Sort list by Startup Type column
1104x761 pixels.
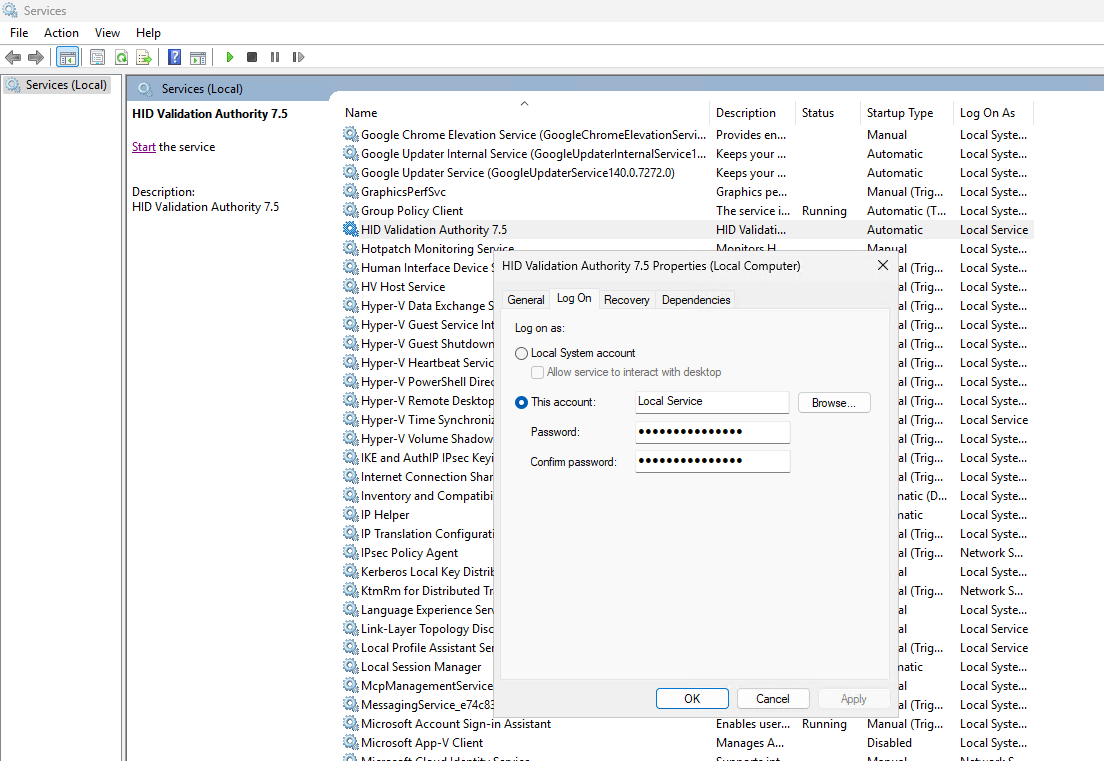click(899, 113)
